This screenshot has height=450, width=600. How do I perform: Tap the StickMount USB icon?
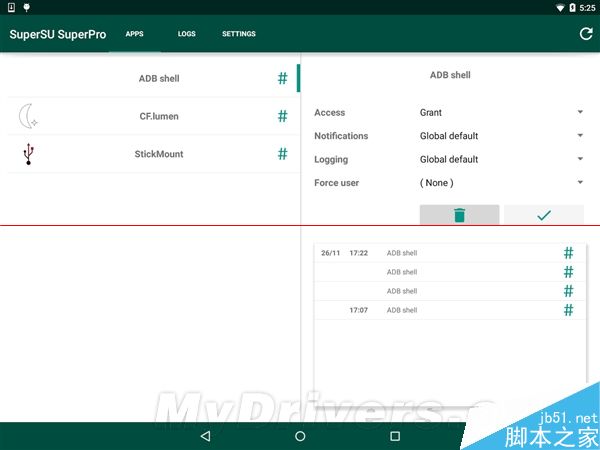click(x=28, y=154)
